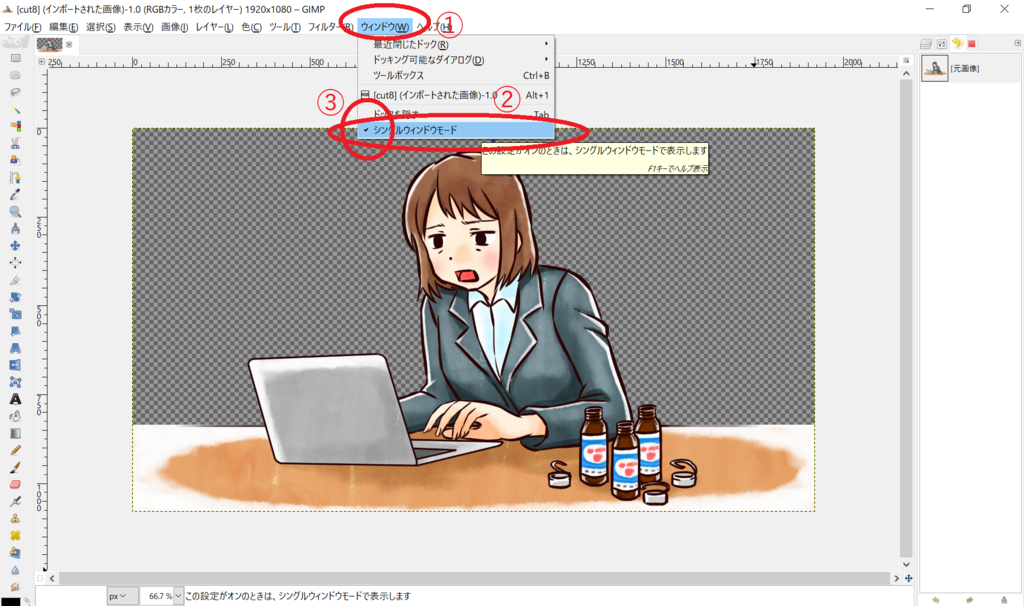The image size is (1024, 606).
Task: Select the Bucket Fill tool
Action: tap(15, 416)
